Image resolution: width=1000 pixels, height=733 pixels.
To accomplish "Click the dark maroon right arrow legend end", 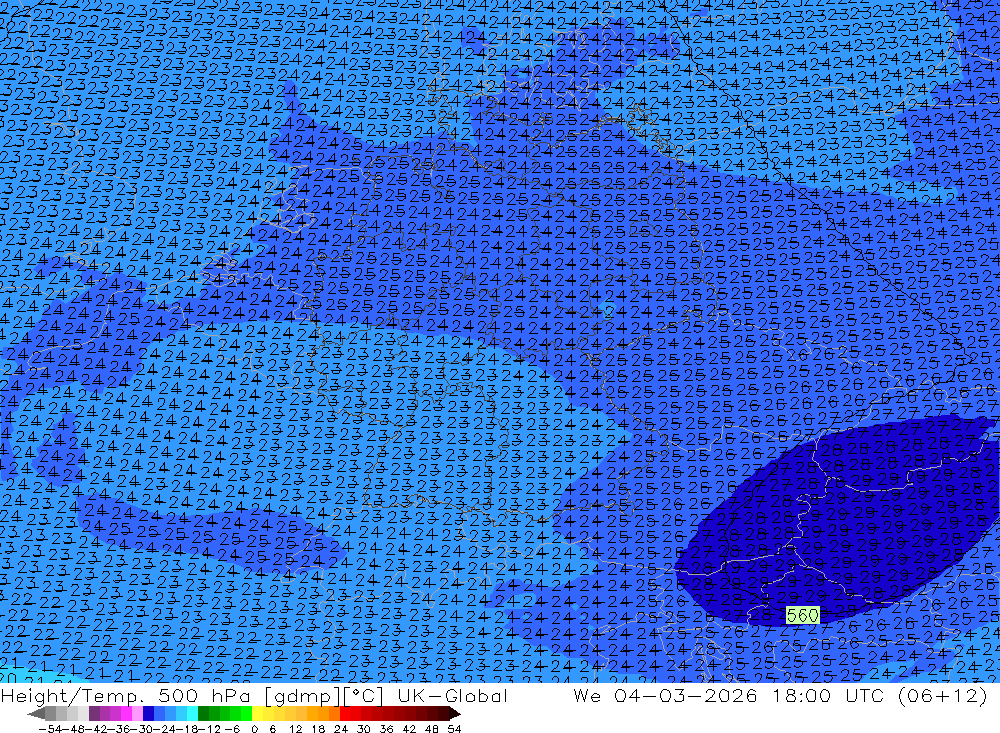I will pos(454,713).
